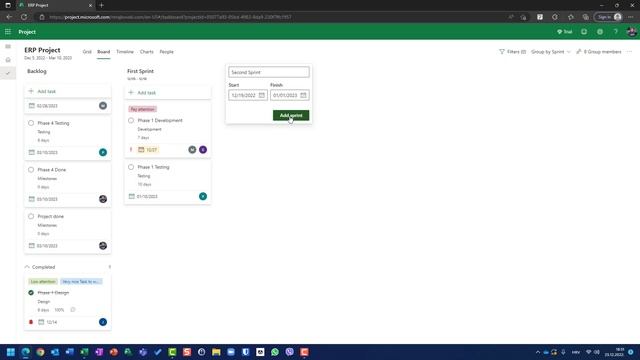Switch to the Charts tab

point(147,52)
